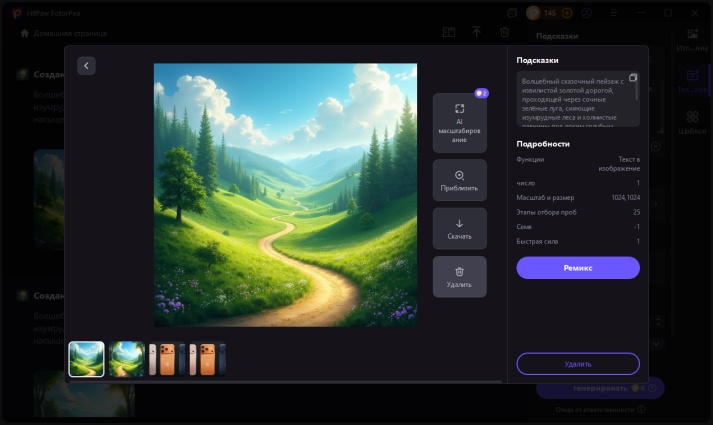This screenshot has height=425, width=713.
Task: Select the first landscape thumbnail
Action: [x=86, y=359]
